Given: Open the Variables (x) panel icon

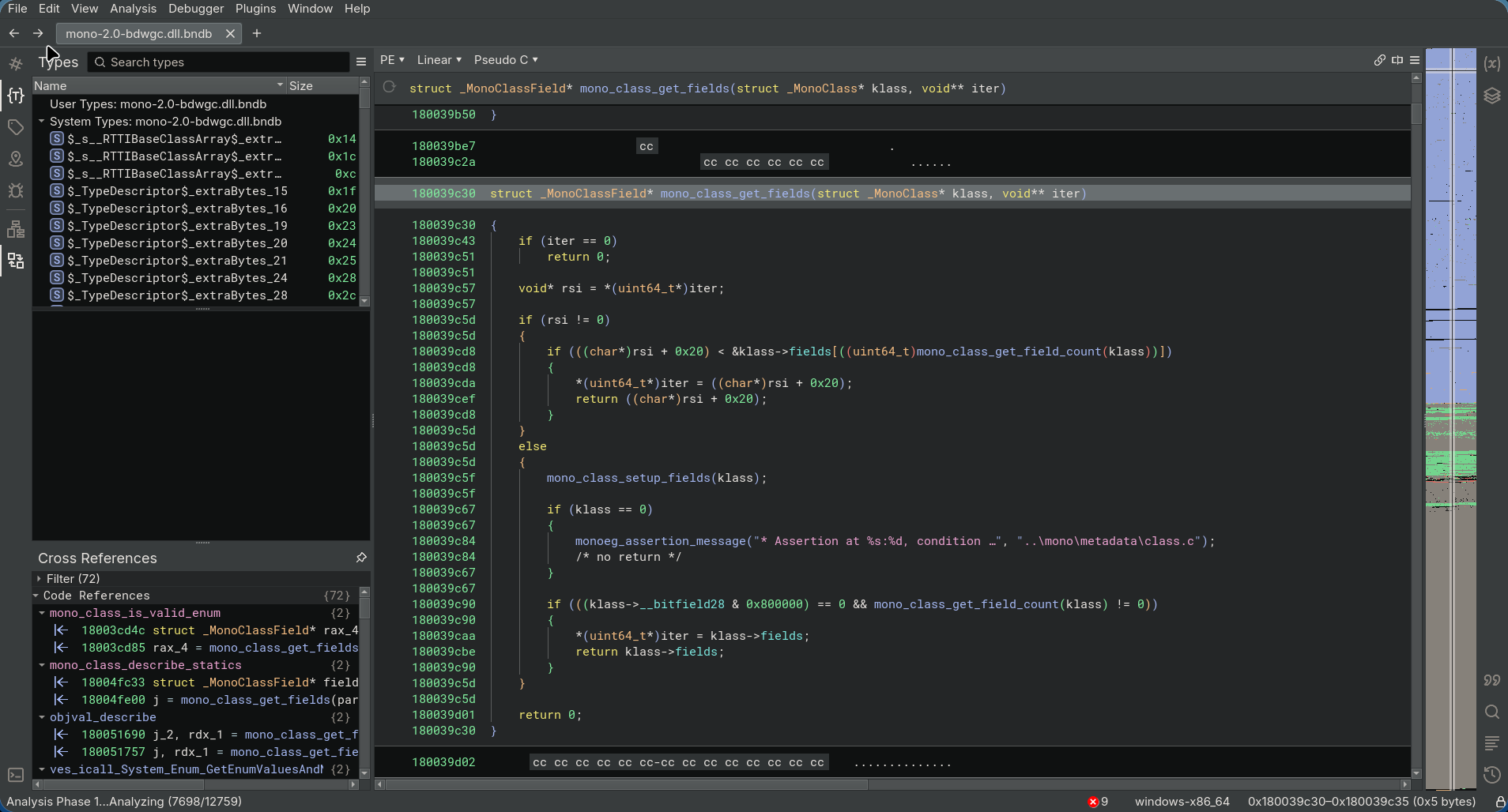Looking at the screenshot, I should [x=1492, y=64].
